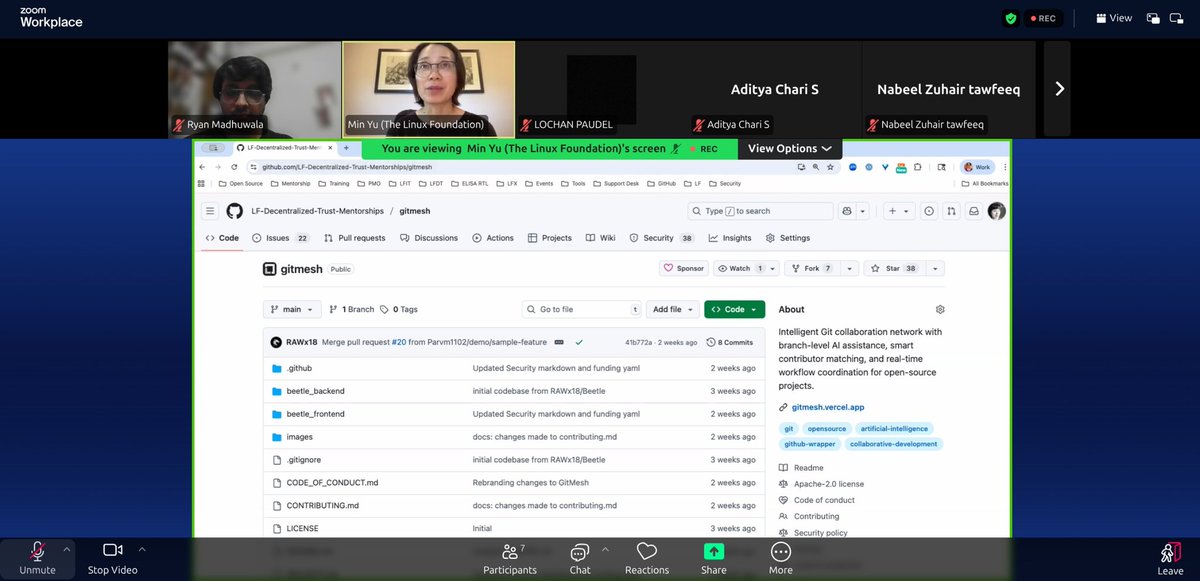Open the GitHub notifications inbox icon
The width and height of the screenshot is (1200, 581).
coord(974,211)
